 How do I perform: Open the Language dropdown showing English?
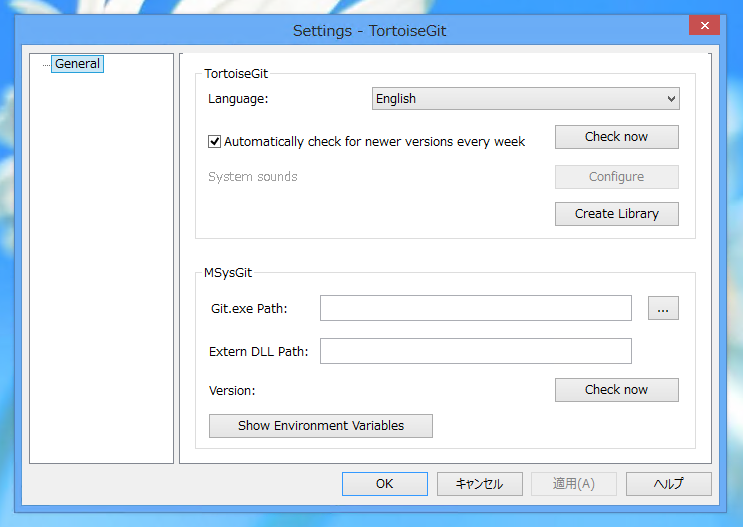526,99
